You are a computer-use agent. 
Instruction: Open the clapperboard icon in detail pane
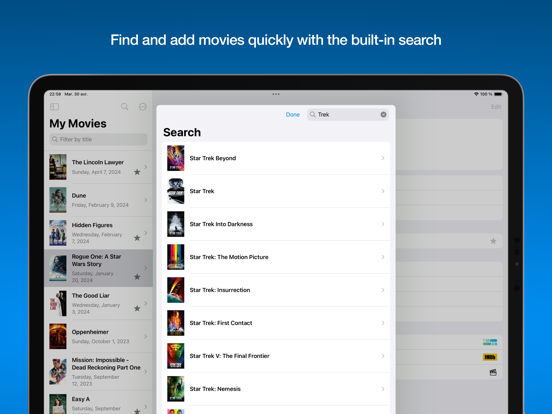pyautogui.click(x=493, y=372)
